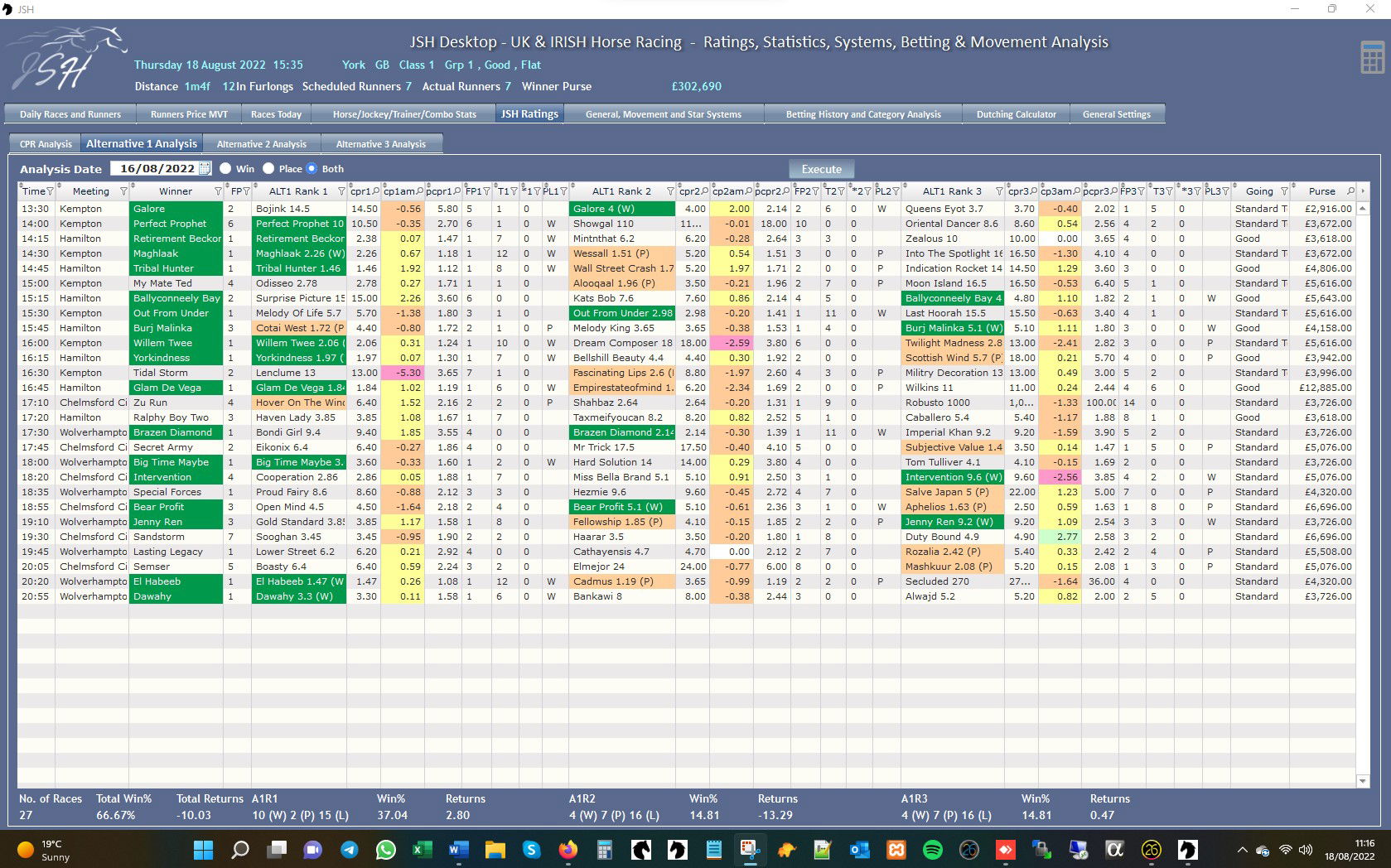Open the taskbar clock and date
1391x868 pixels.
pyautogui.click(x=1350, y=850)
